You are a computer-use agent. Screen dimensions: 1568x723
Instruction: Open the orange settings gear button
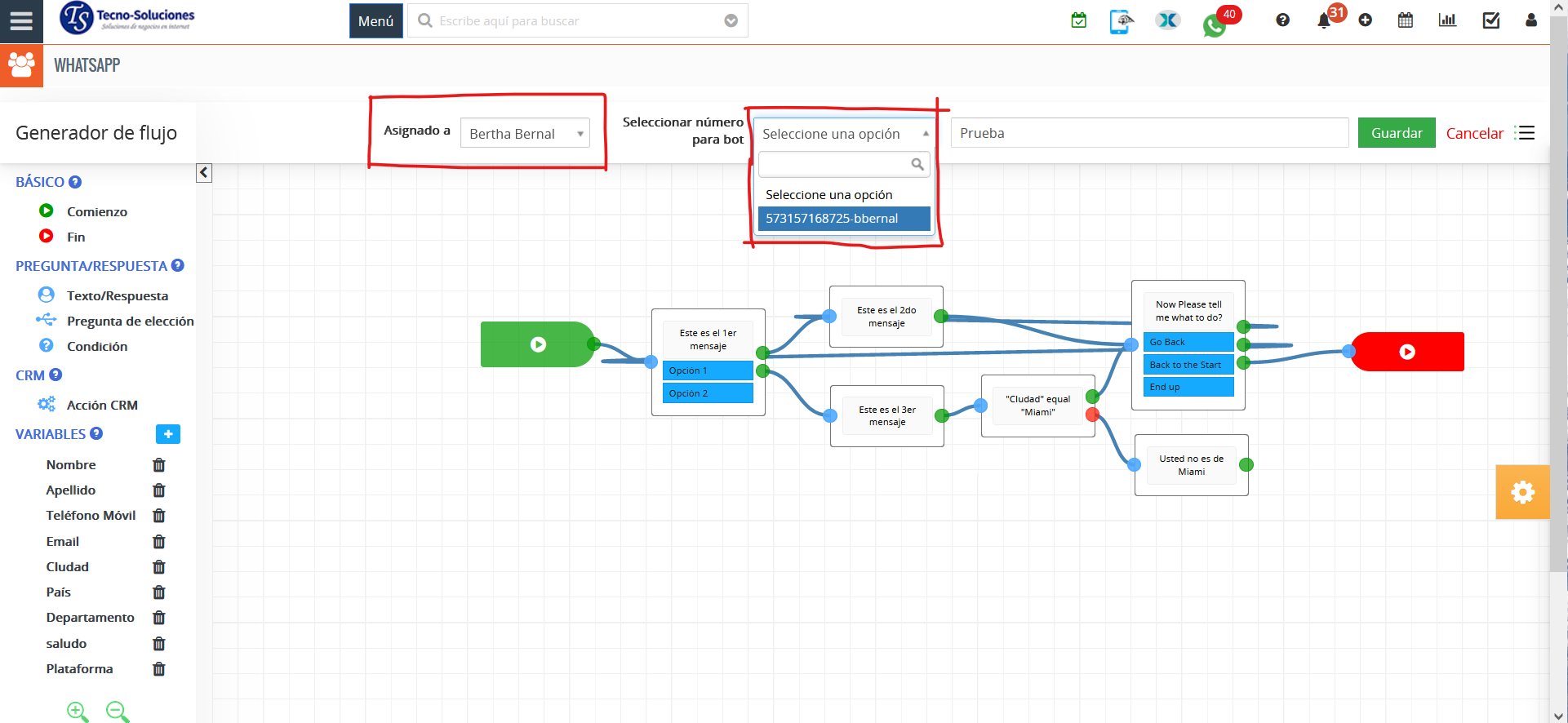tap(1522, 492)
